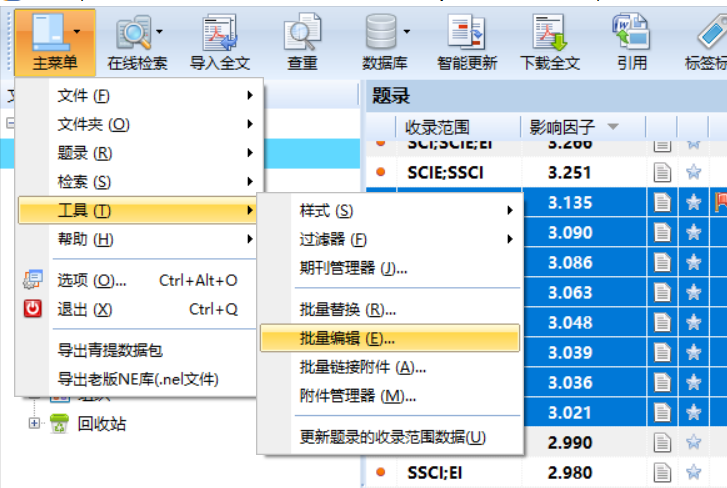
Task: Click the 查重 duplicate check icon
Action: [x=302, y=32]
